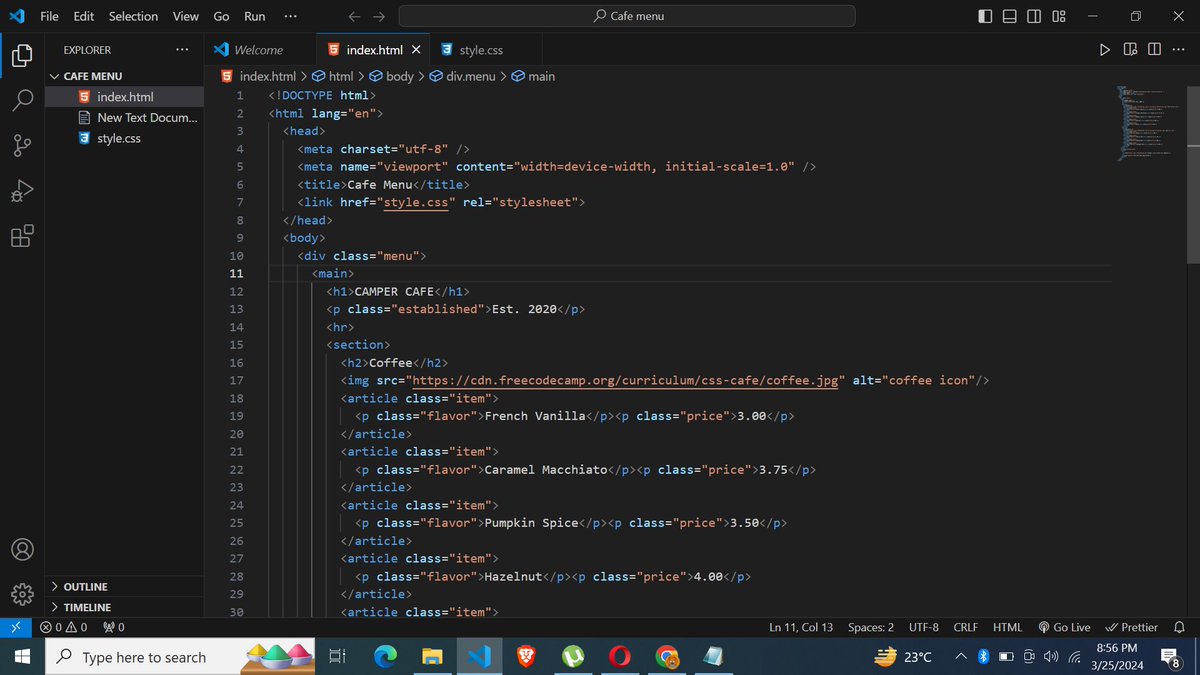Select the div.menu breadcrumb segment

pyautogui.click(x=462, y=76)
